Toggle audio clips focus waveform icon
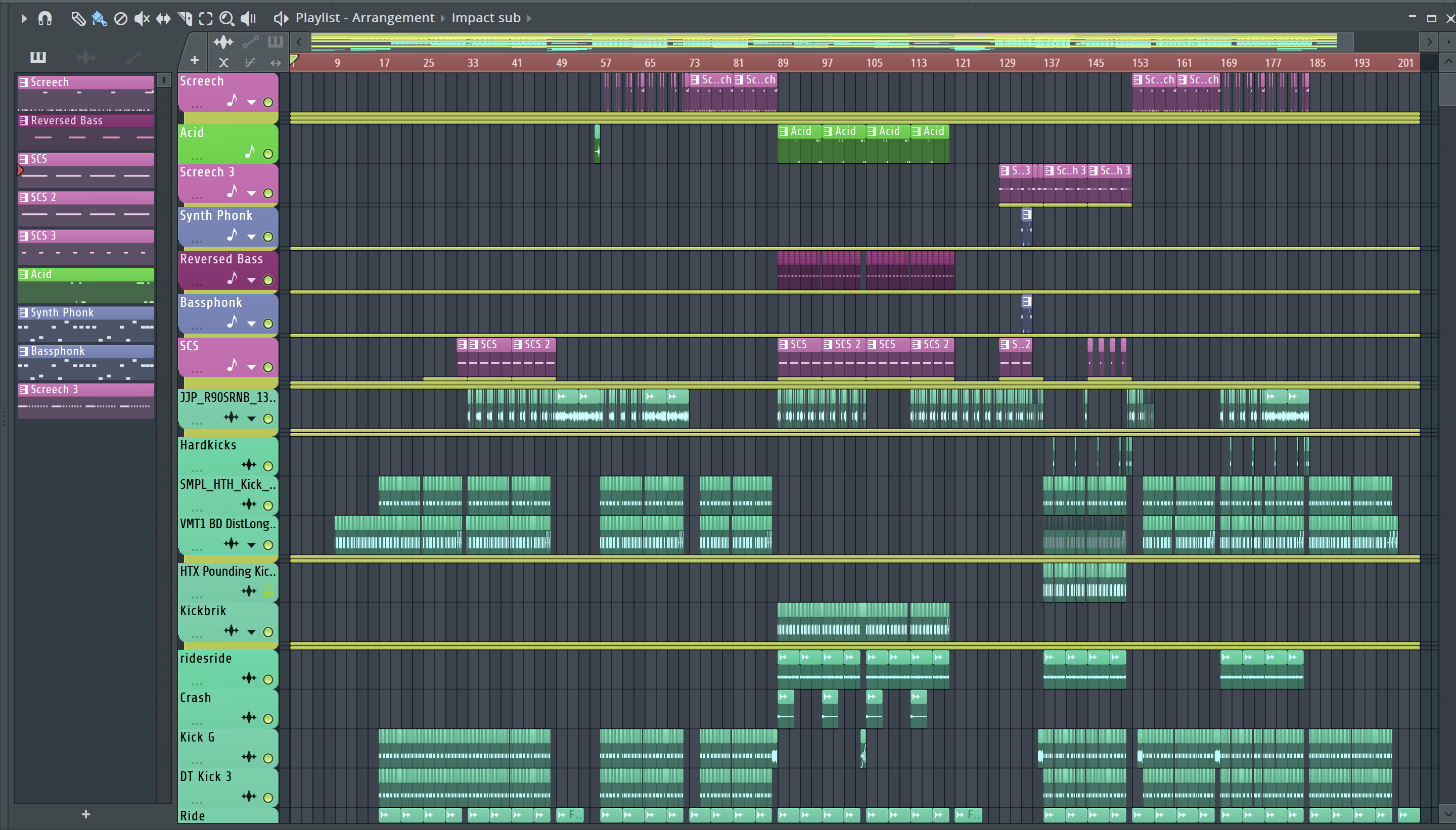Screen dimensions: 1456x830 click(x=223, y=41)
